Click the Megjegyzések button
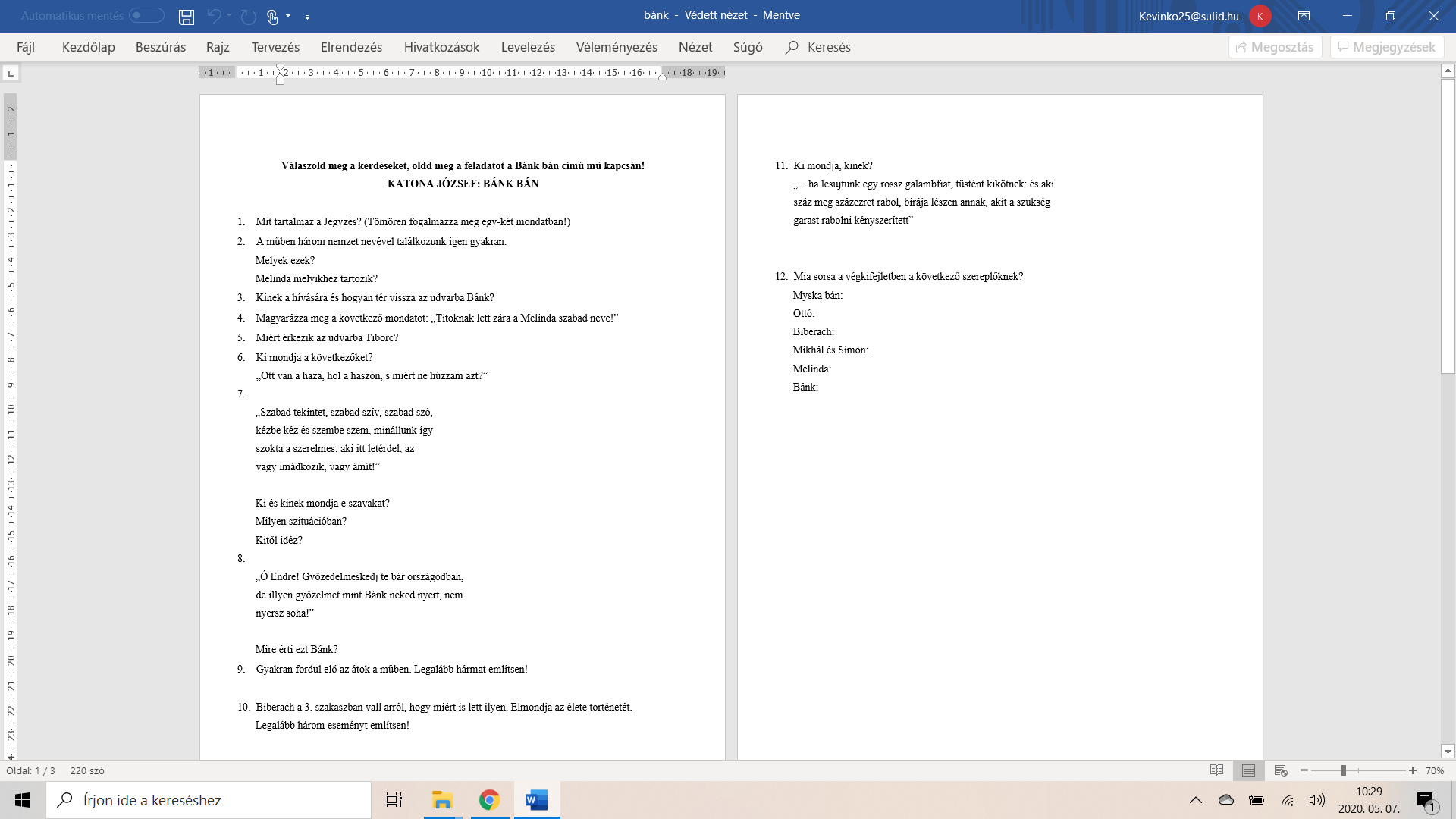This screenshot has height=819, width=1456. [1386, 47]
